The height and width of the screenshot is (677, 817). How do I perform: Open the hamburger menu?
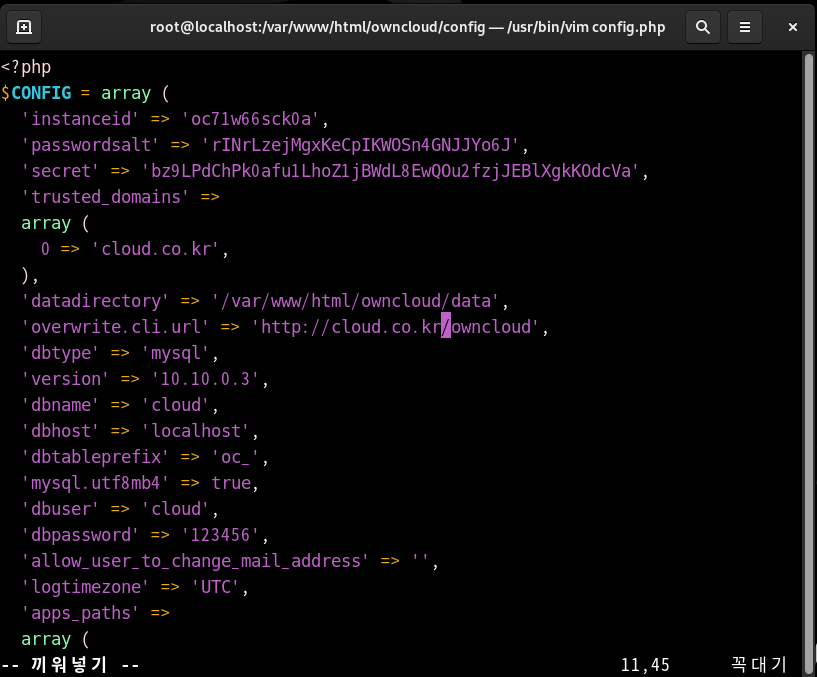(x=745, y=27)
